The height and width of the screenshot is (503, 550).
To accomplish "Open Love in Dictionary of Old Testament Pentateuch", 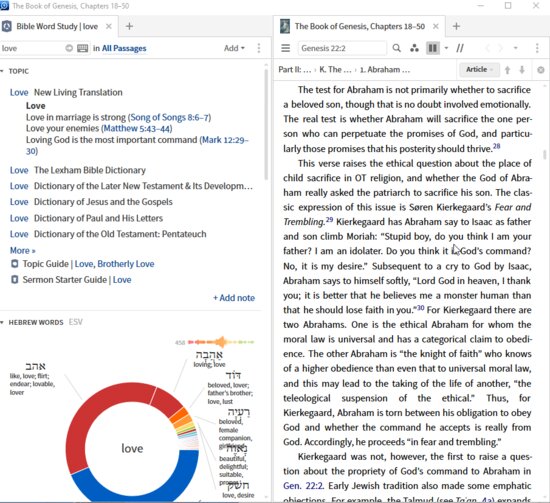I will (x=19, y=234).
